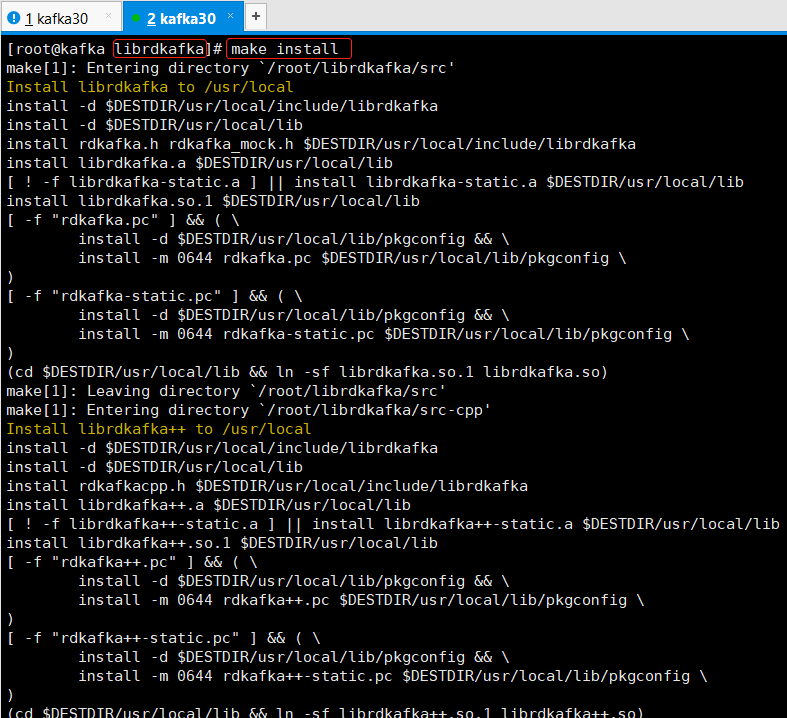Click '[ -f "rdkafka-static.pc" ]' line
The width and height of the screenshot is (787, 718).
155,296
